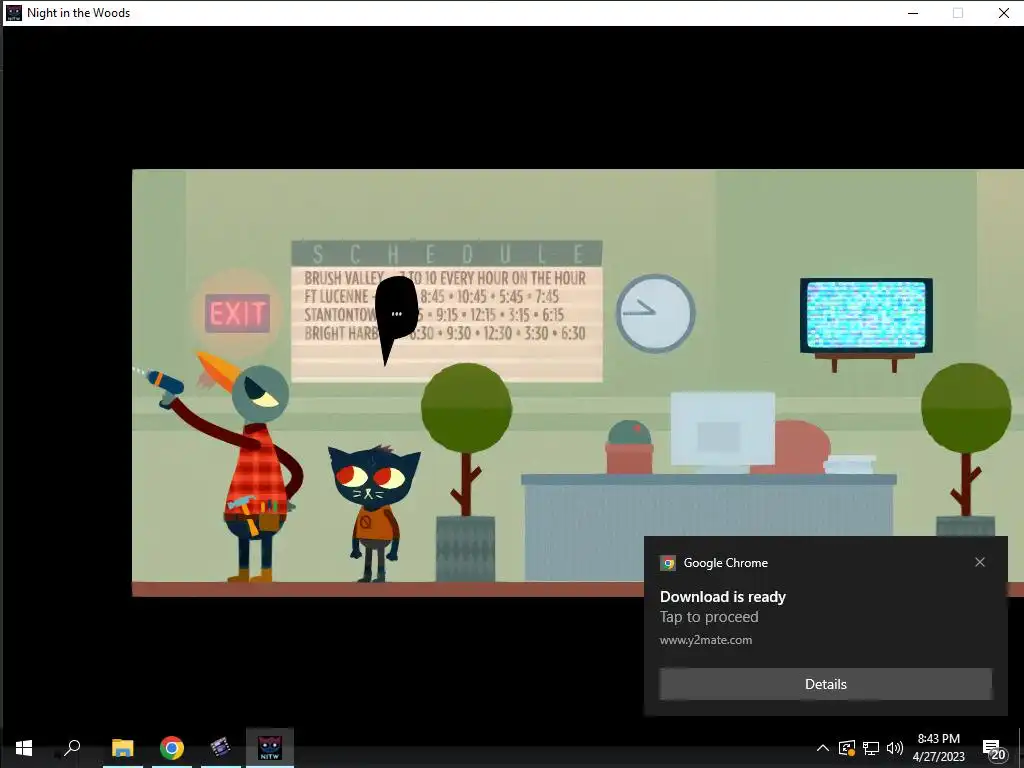Screen dimensions: 1024x768
Task: Click Mae the cat character
Action: coord(374,513)
